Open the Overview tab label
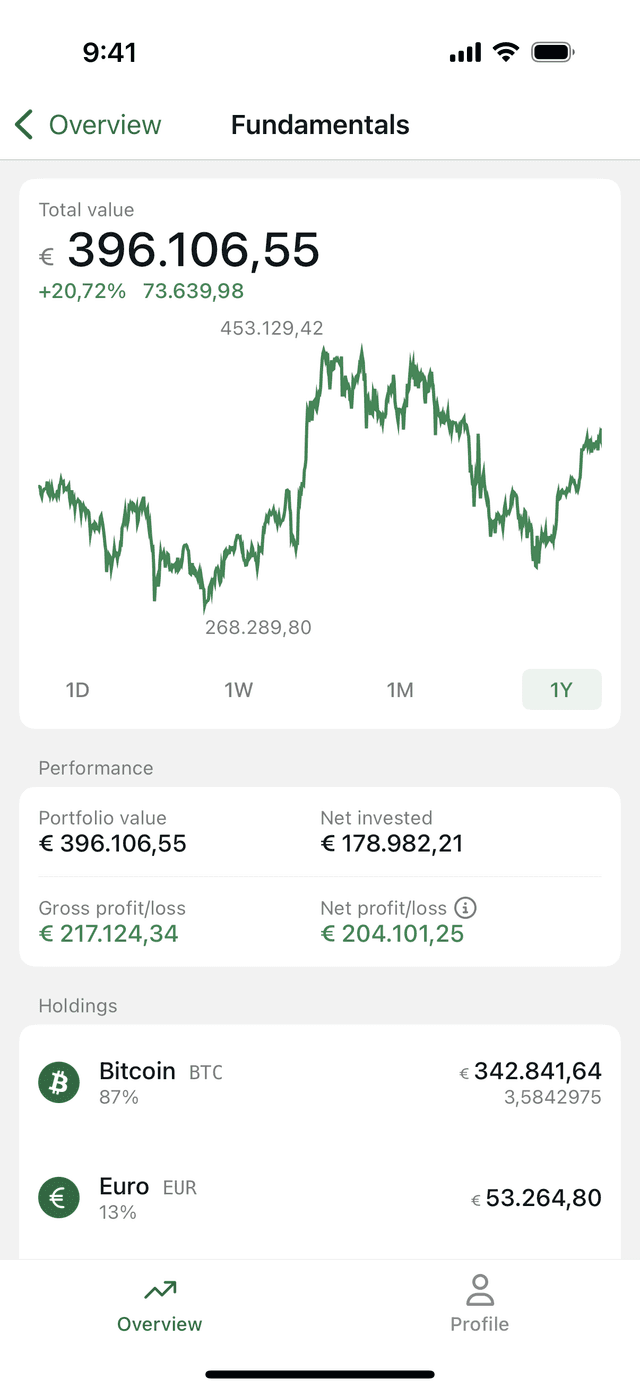The width and height of the screenshot is (640, 1391). [x=160, y=1324]
